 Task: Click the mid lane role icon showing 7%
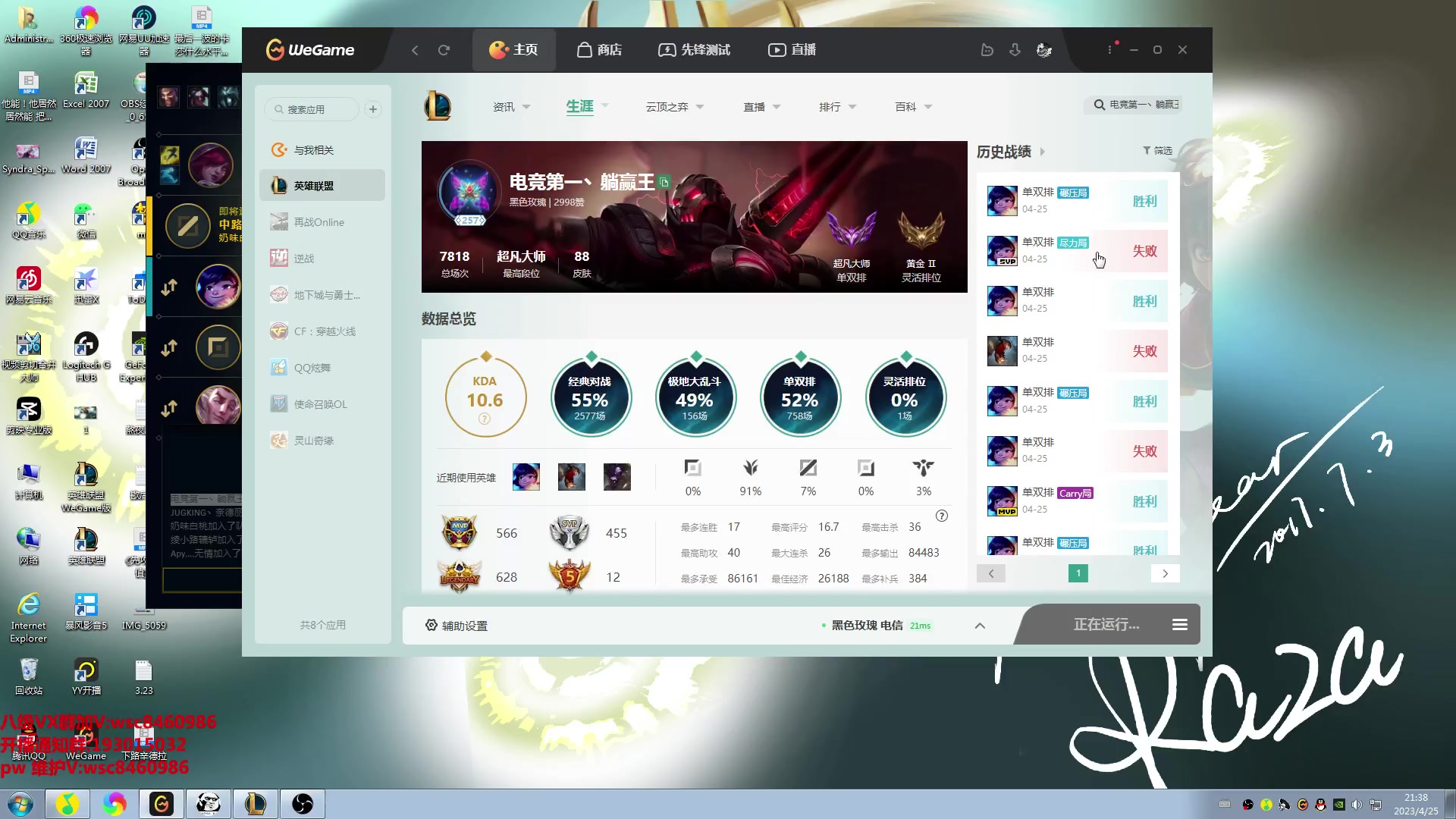coord(808,468)
